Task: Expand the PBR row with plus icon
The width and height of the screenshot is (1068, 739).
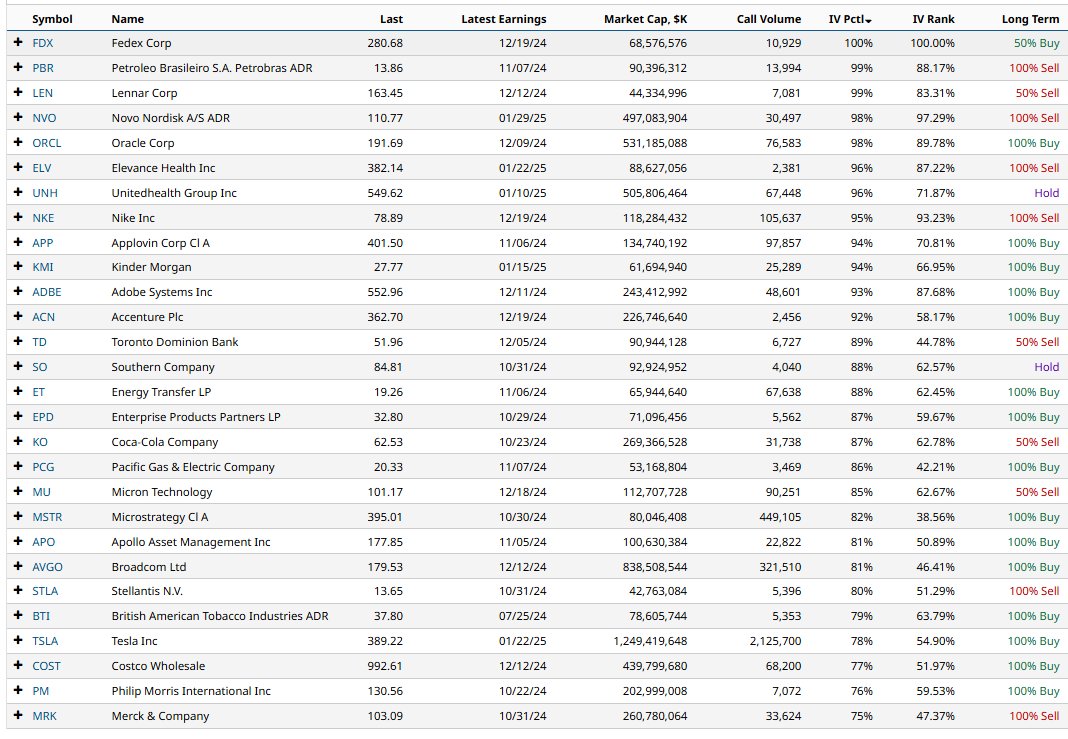Action: [18, 67]
